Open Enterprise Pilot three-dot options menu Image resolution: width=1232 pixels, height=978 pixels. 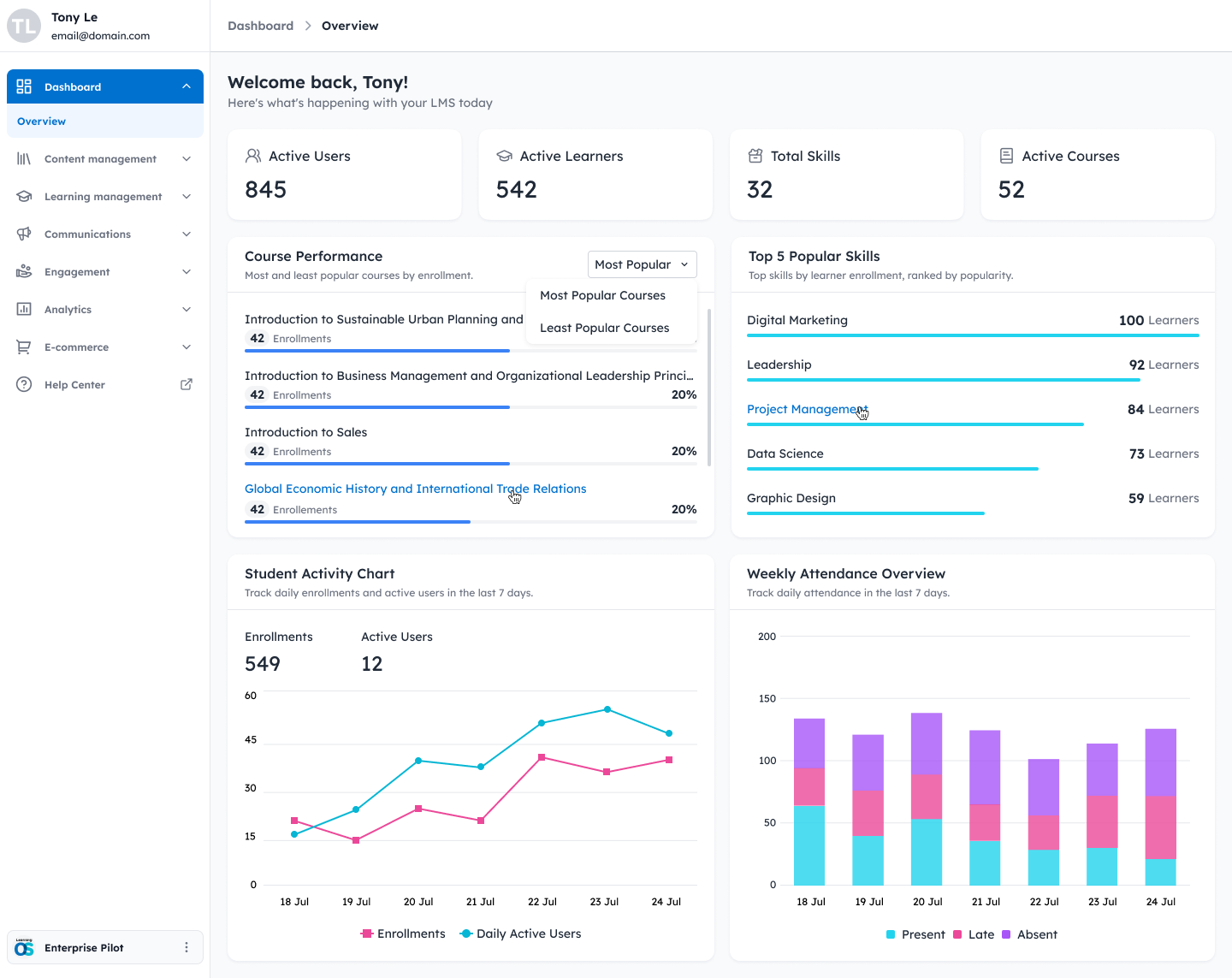tap(187, 947)
